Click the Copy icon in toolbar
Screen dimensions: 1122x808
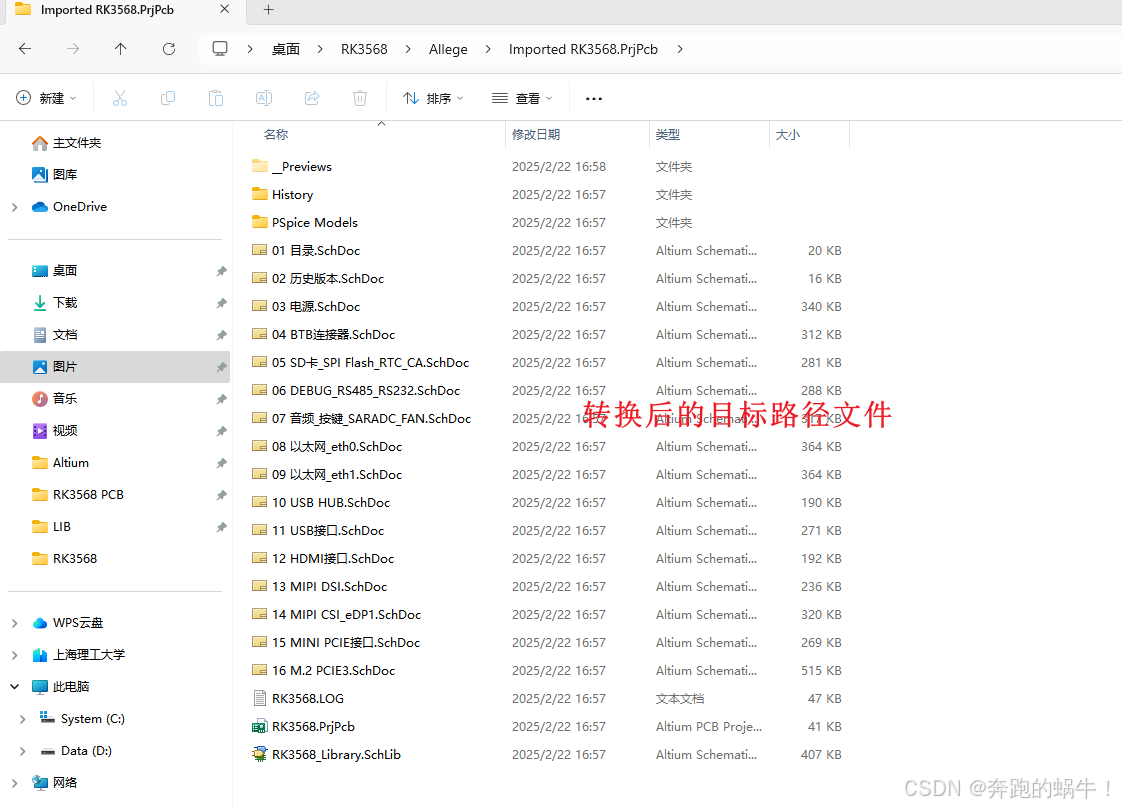coord(167,98)
